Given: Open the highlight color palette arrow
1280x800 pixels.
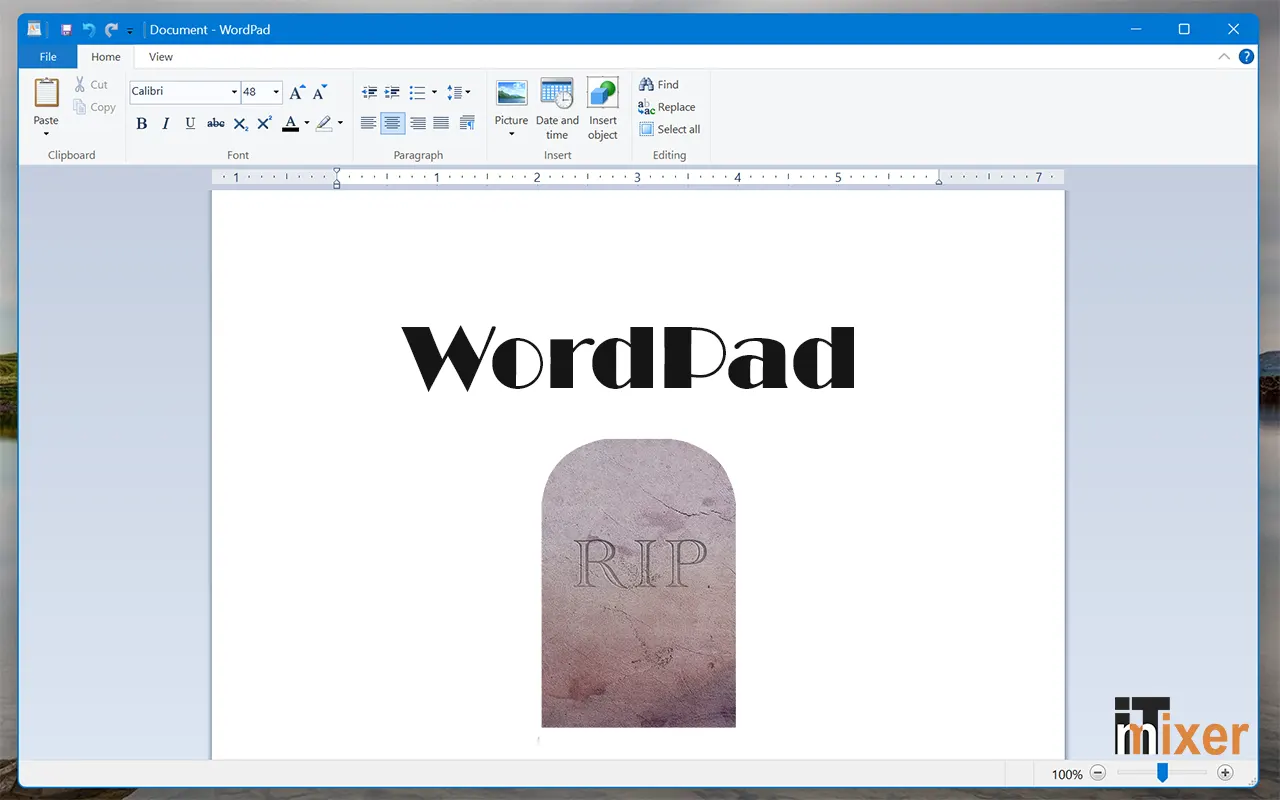Looking at the screenshot, I should pyautogui.click(x=340, y=123).
